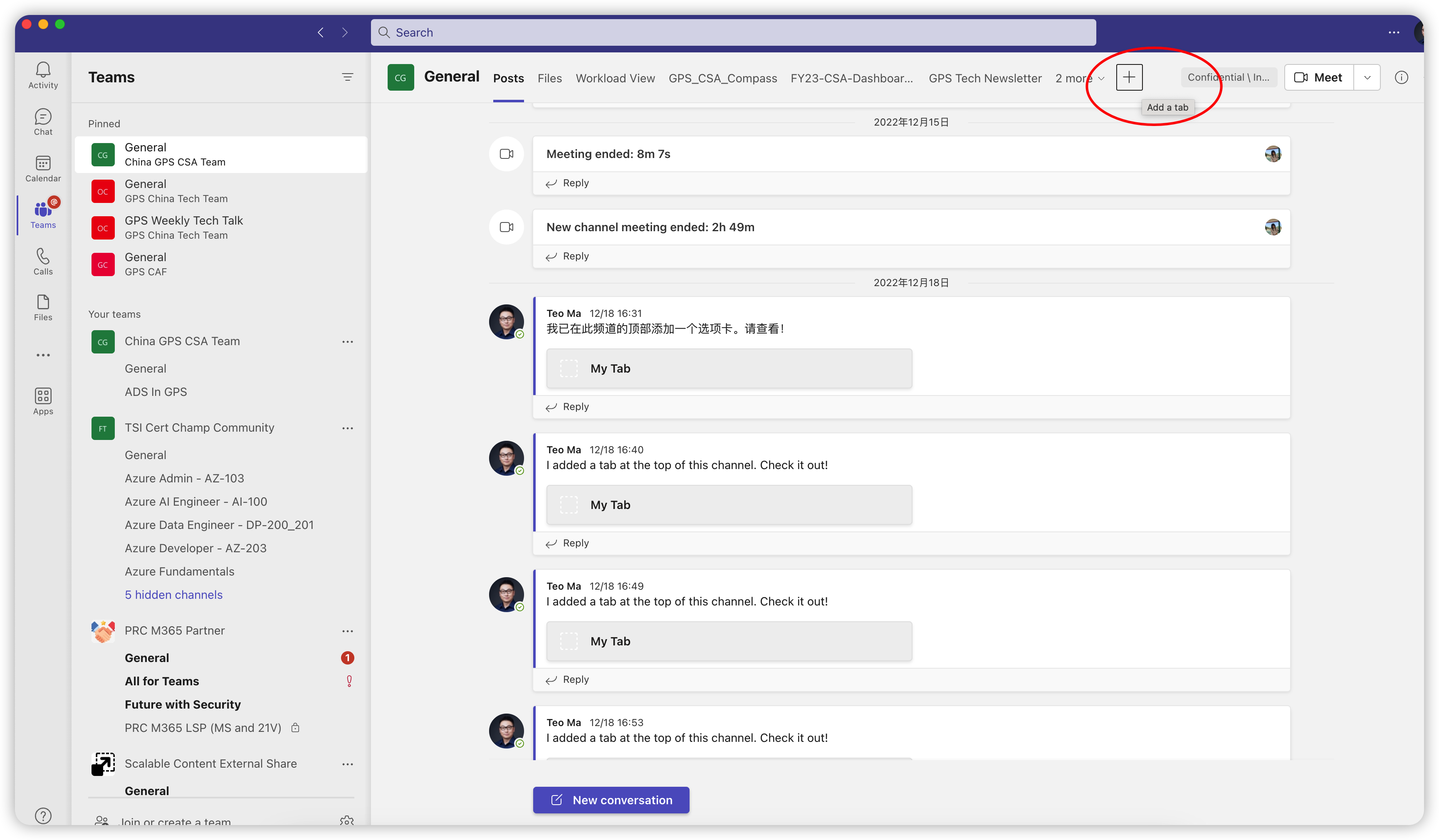Open the Calendar sidebar icon

[x=43, y=168]
